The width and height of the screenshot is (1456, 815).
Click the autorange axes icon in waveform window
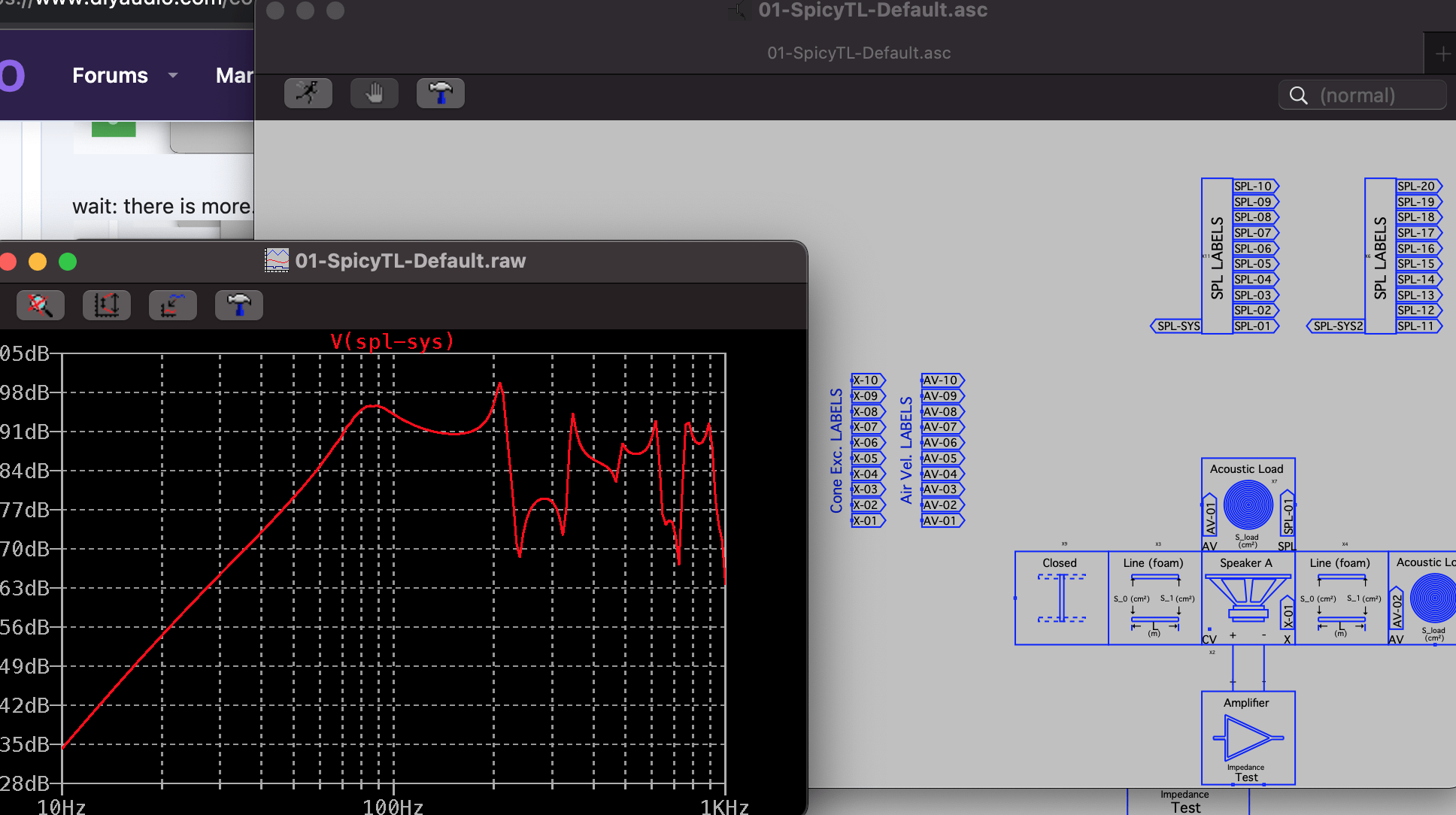[x=107, y=305]
